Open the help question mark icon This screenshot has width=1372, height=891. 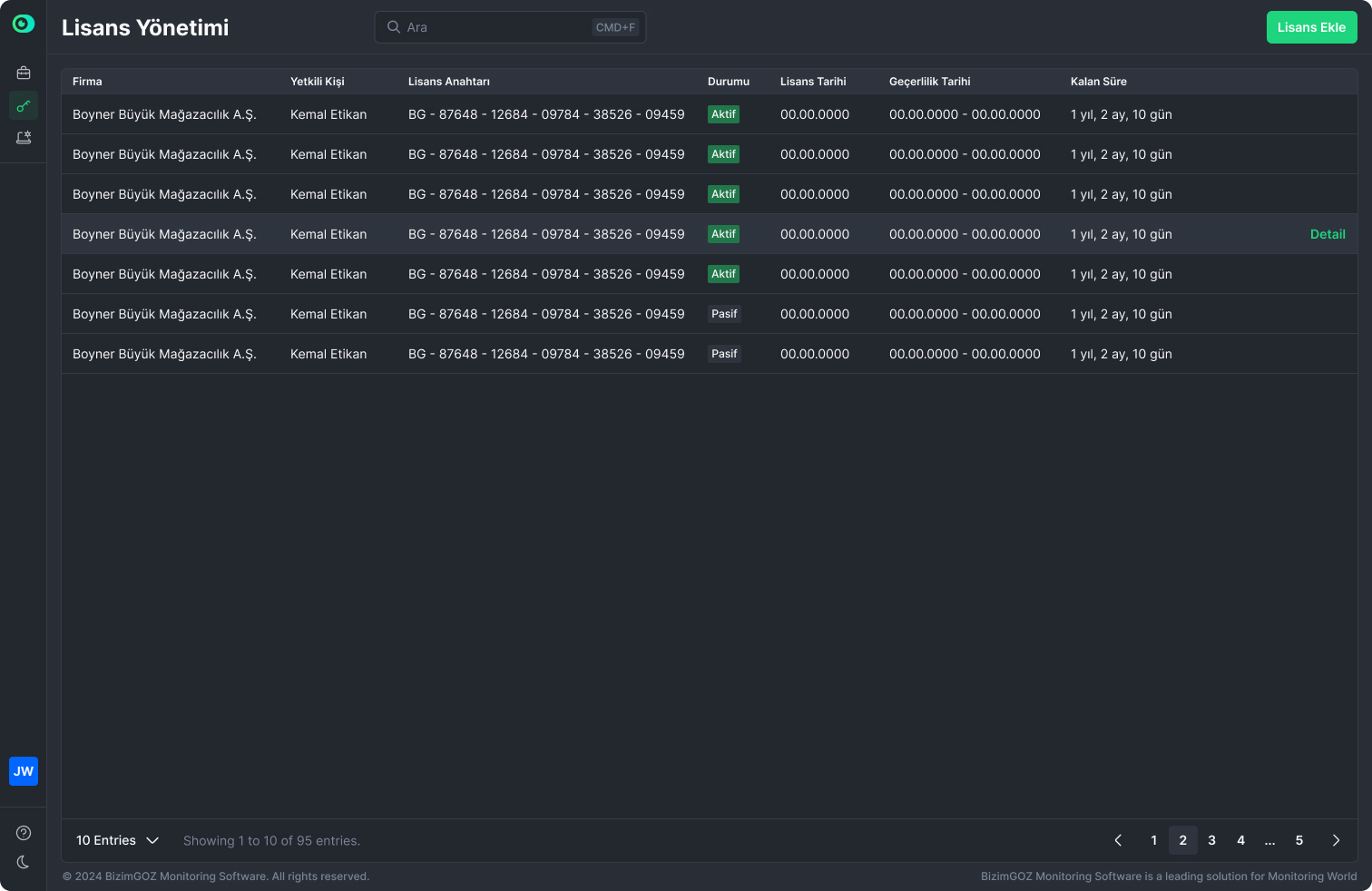(x=24, y=833)
